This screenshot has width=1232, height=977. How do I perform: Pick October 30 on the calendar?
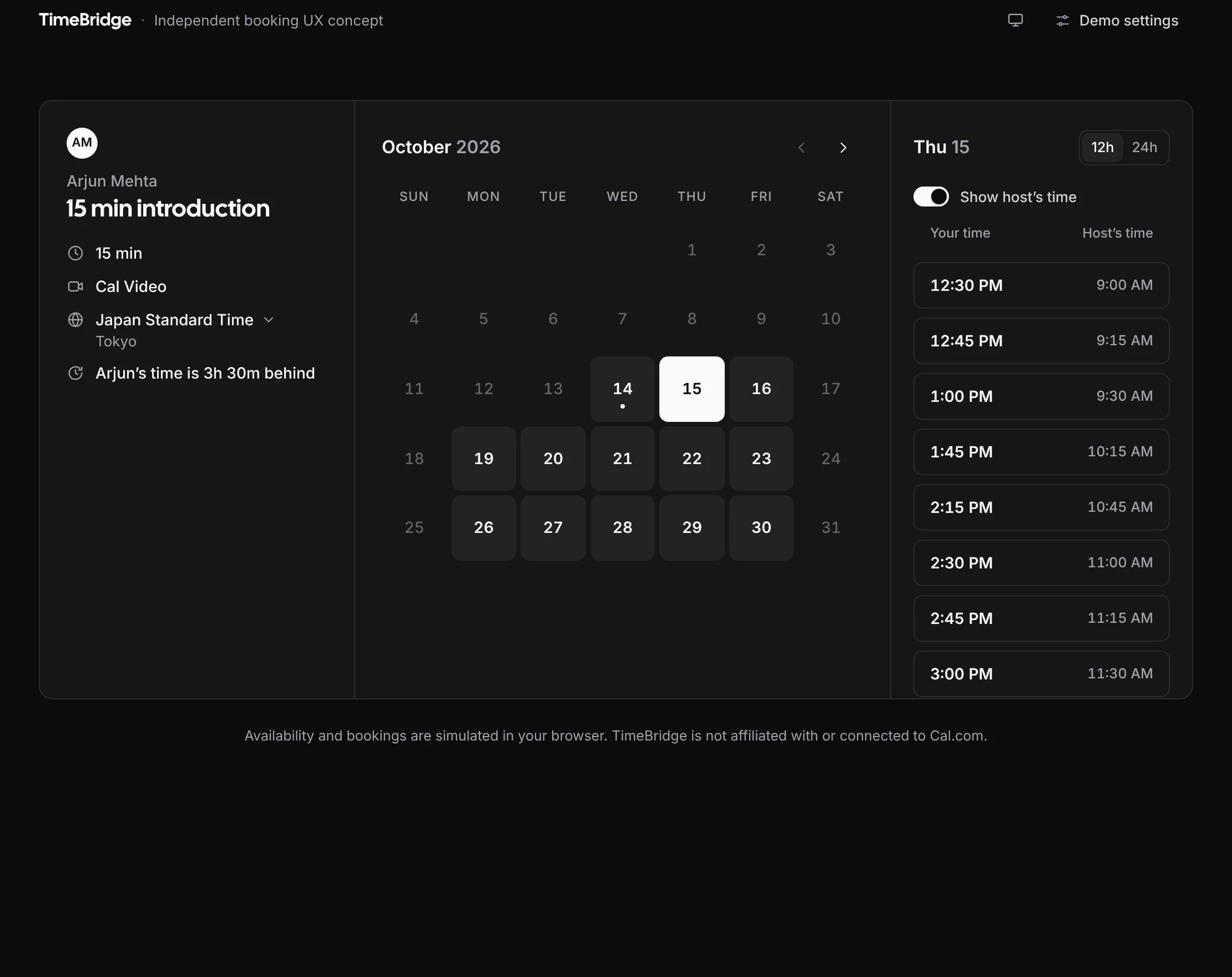(761, 527)
